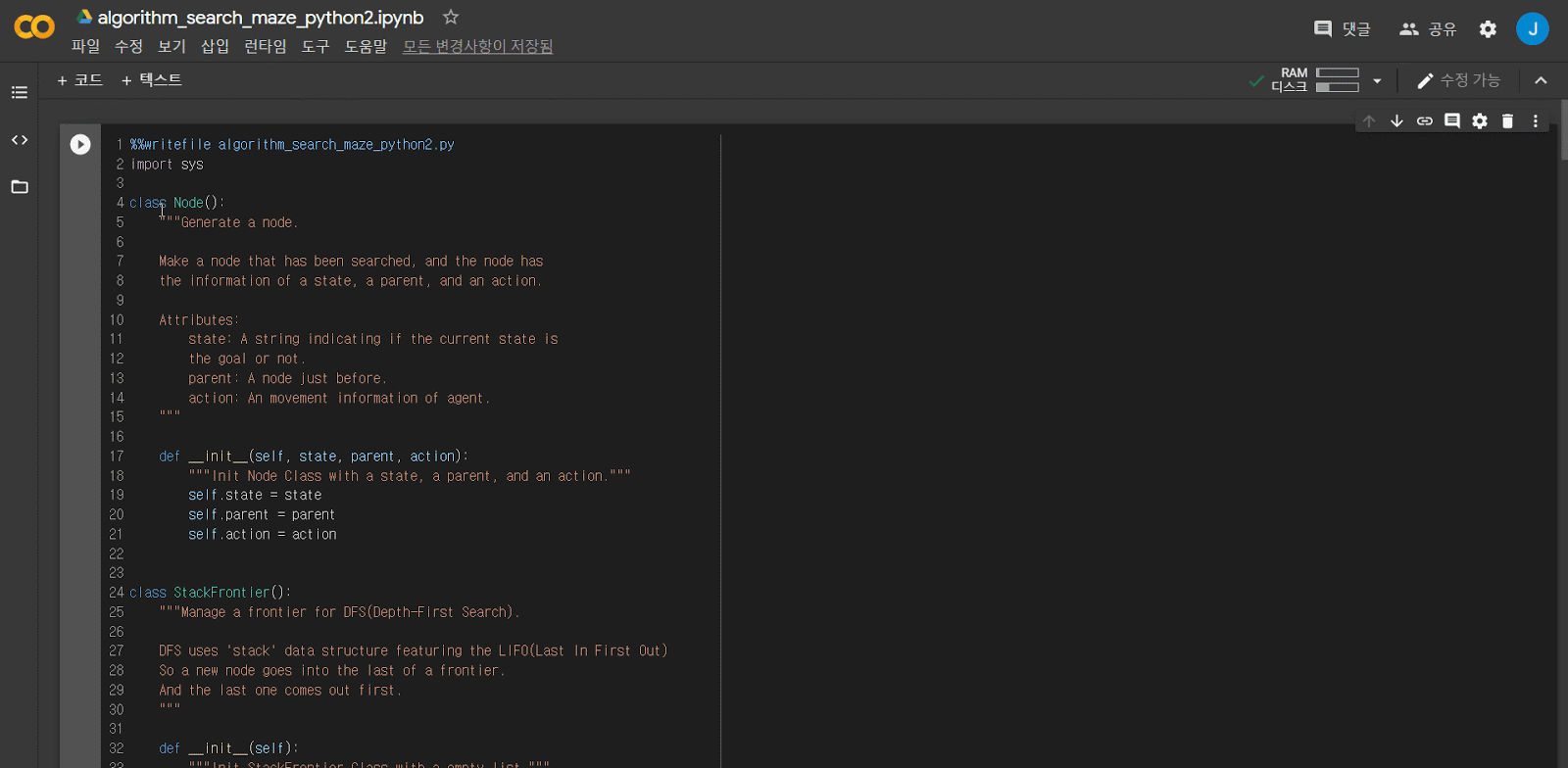This screenshot has width=1568, height=768.
Task: Open the 수정 가능 editing mode dropdown
Action: [1458, 80]
